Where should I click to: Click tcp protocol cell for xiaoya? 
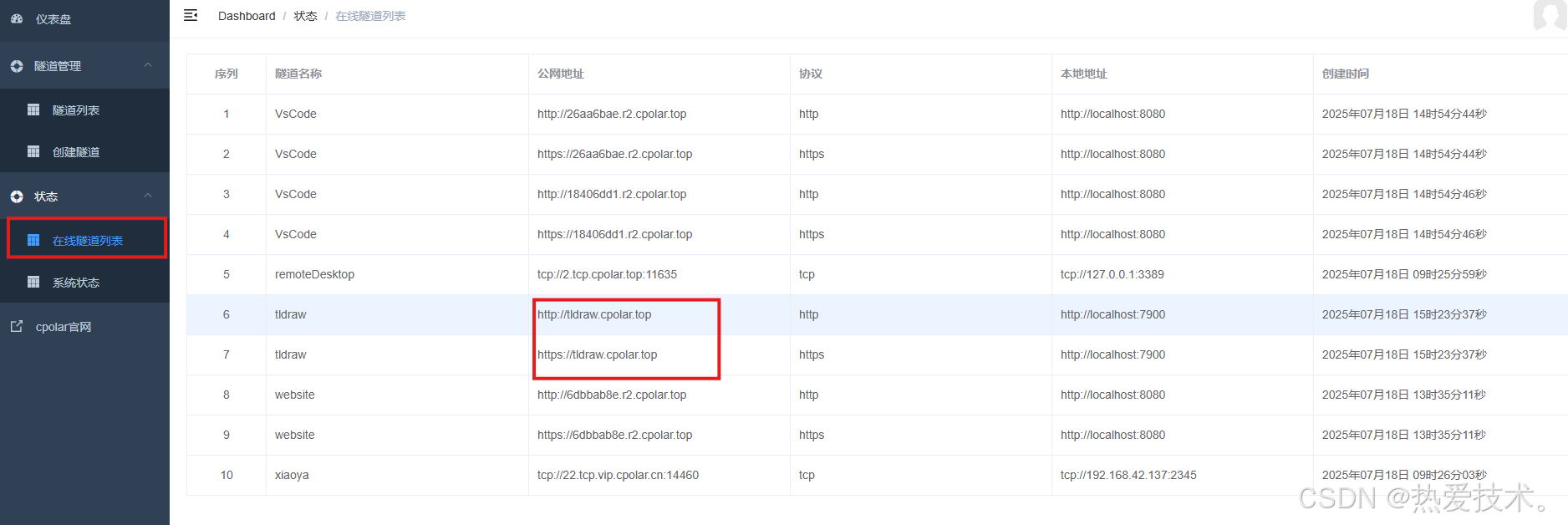807,475
